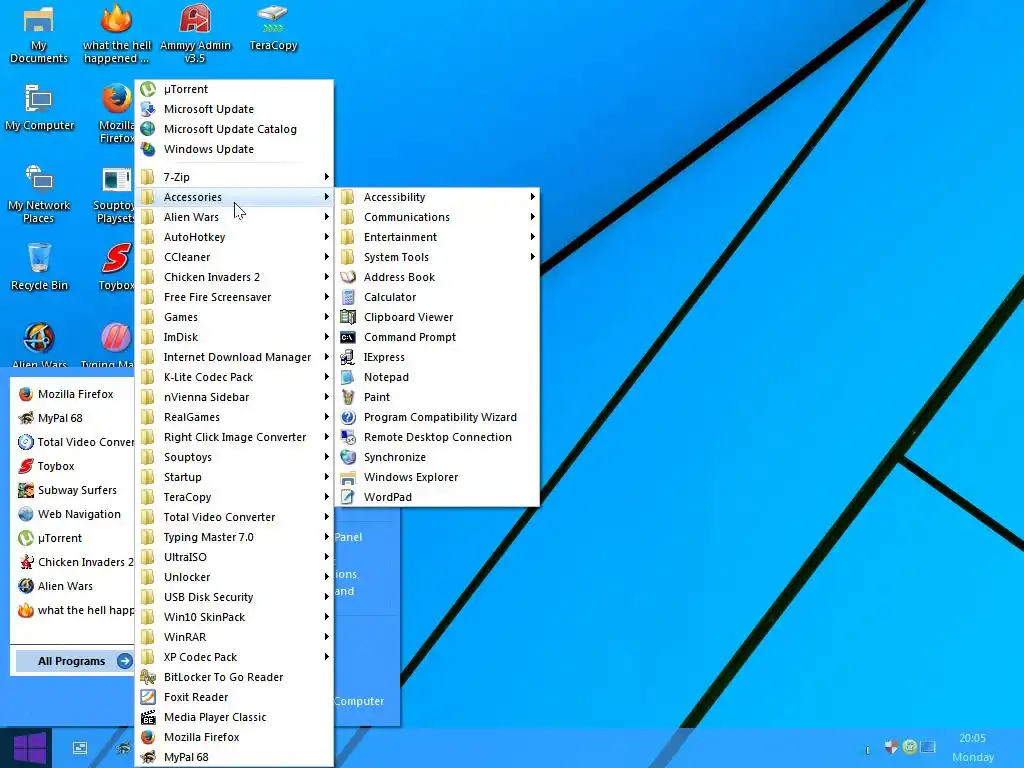Screen dimensions: 1024x768
Task: Open the WinRAR program folder
Action: [x=234, y=637]
